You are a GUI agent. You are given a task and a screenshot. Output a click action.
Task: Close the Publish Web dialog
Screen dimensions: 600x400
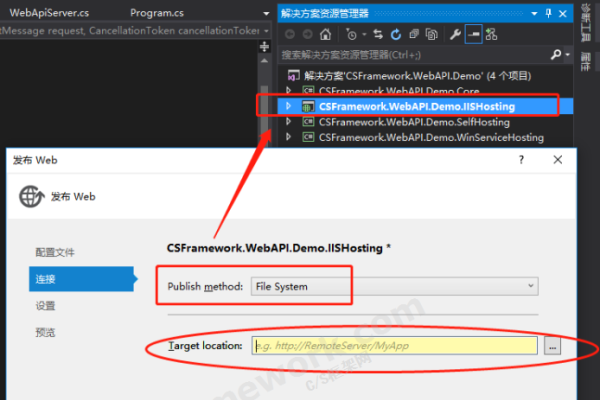click(558, 160)
